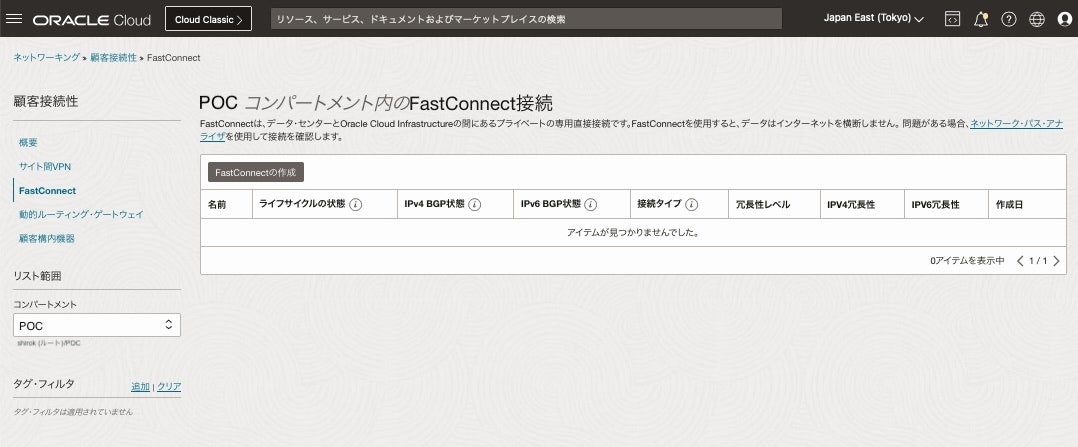Click info icon next to 接続タイプ

[x=692, y=204]
